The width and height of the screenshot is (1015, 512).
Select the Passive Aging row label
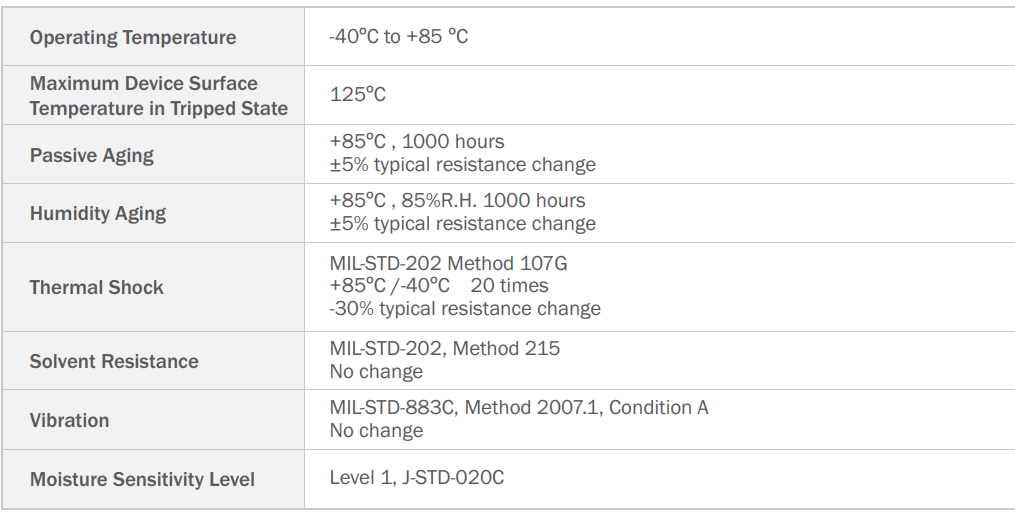pyautogui.click(x=92, y=155)
